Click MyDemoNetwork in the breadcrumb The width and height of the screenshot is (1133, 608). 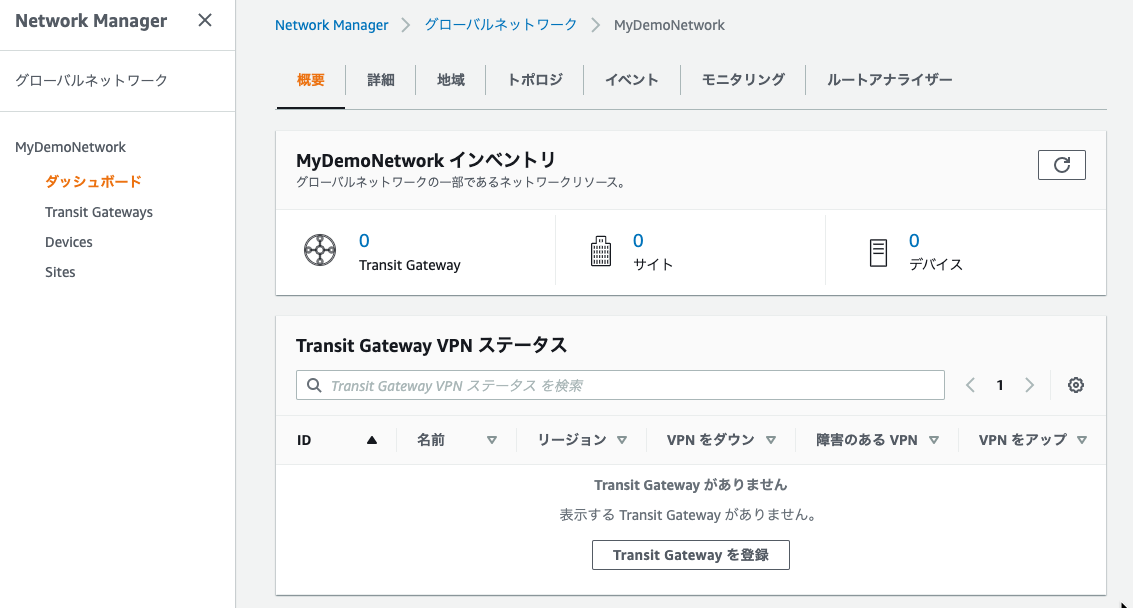point(669,25)
